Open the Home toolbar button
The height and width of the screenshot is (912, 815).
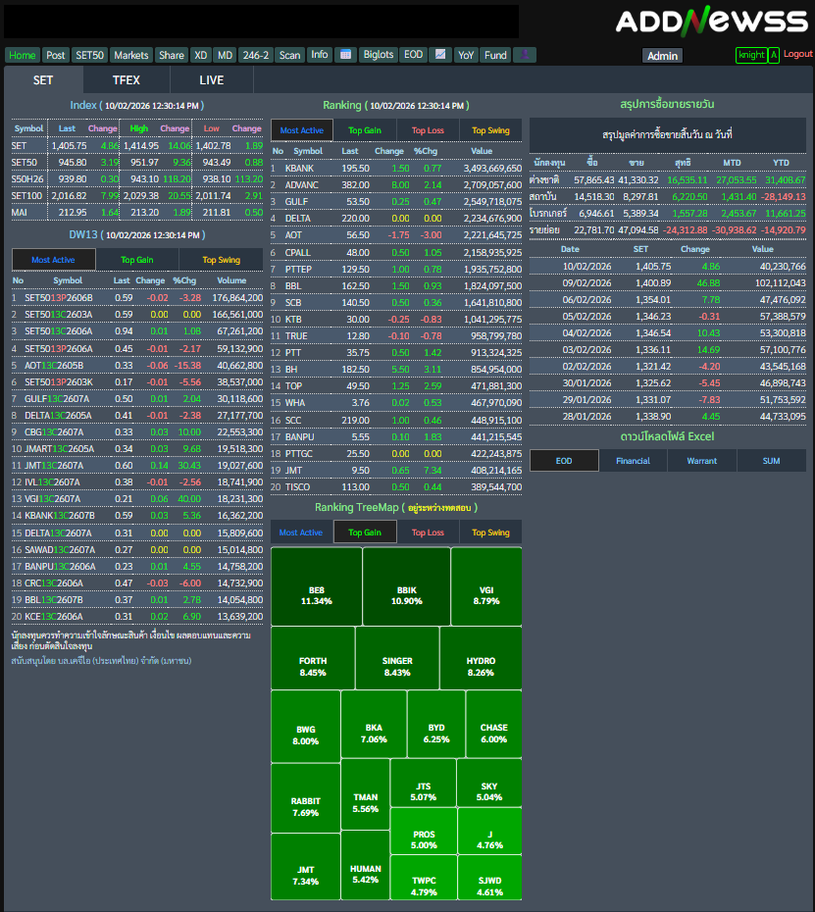[22, 55]
